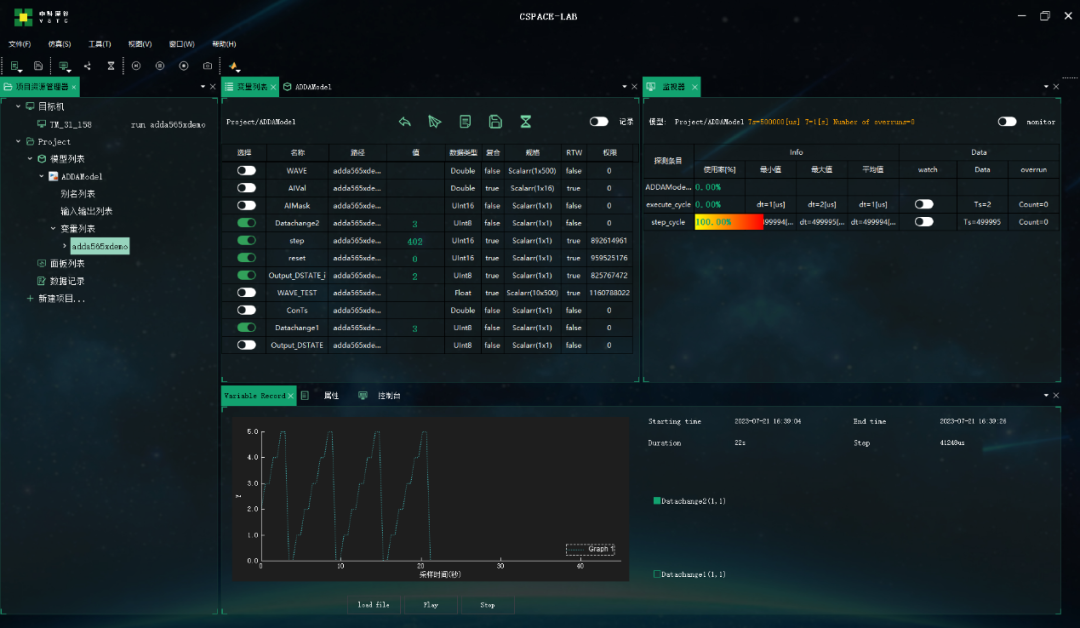
Task: Open variable list panel dropdown arrow
Action: (x=624, y=87)
